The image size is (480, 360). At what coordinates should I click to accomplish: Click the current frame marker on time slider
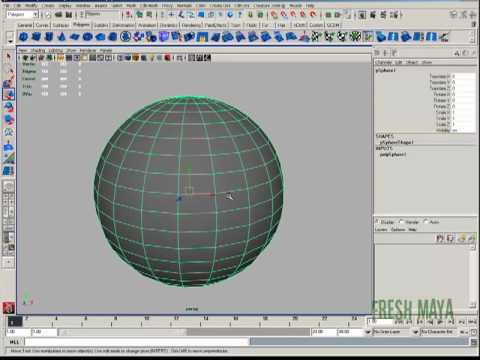15,322
